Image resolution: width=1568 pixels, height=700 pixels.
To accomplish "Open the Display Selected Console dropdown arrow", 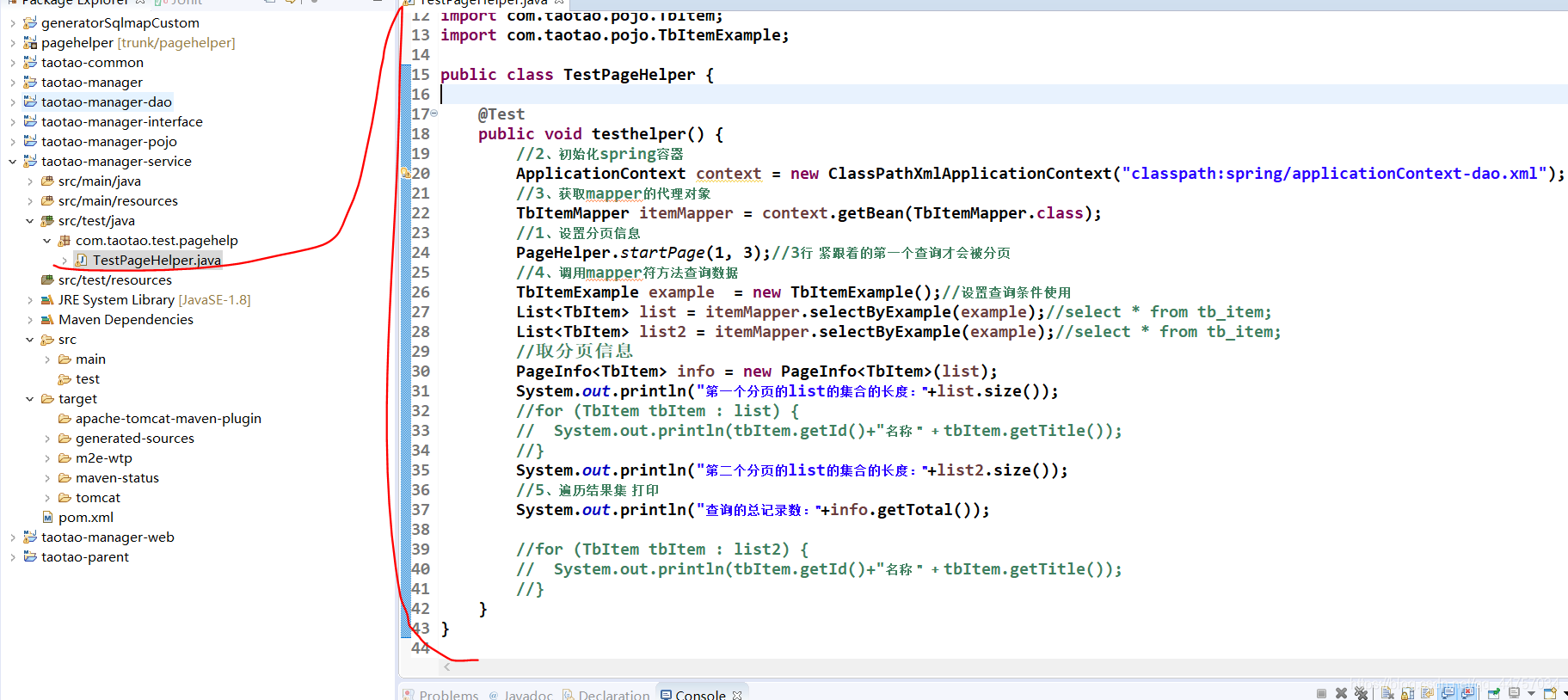I will pos(1531,693).
